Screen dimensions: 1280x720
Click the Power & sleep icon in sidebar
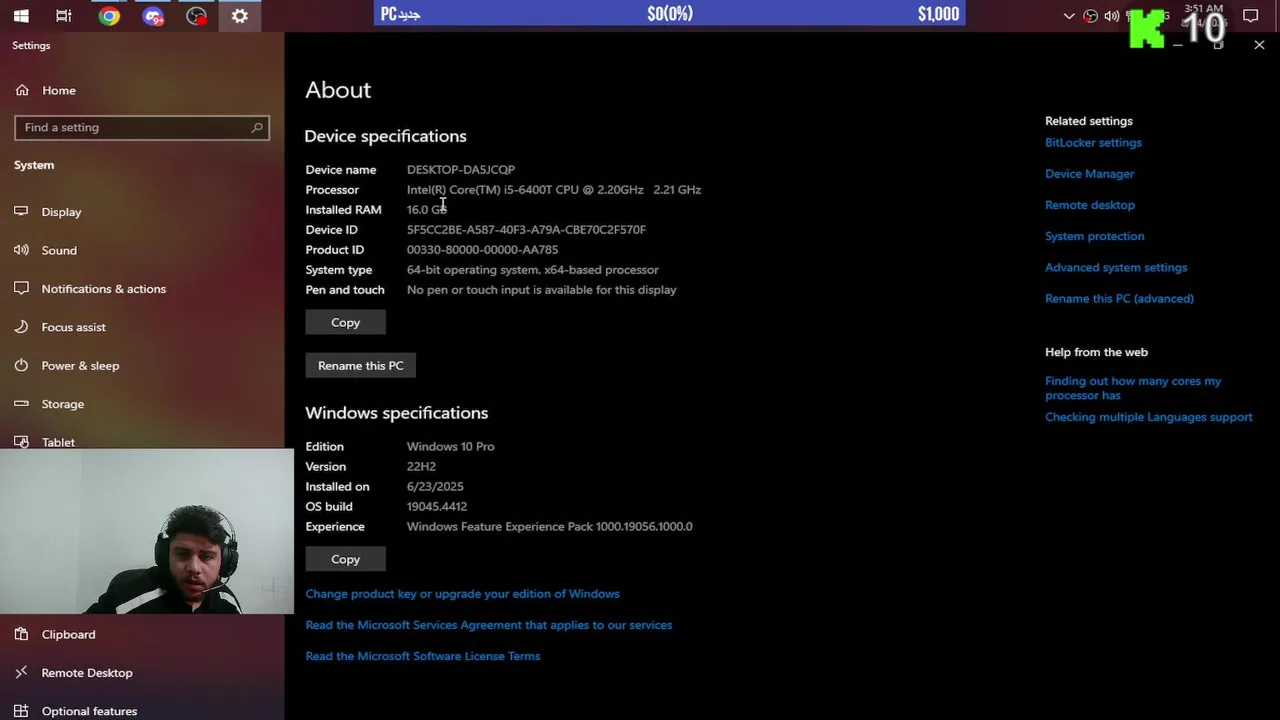(x=21, y=366)
